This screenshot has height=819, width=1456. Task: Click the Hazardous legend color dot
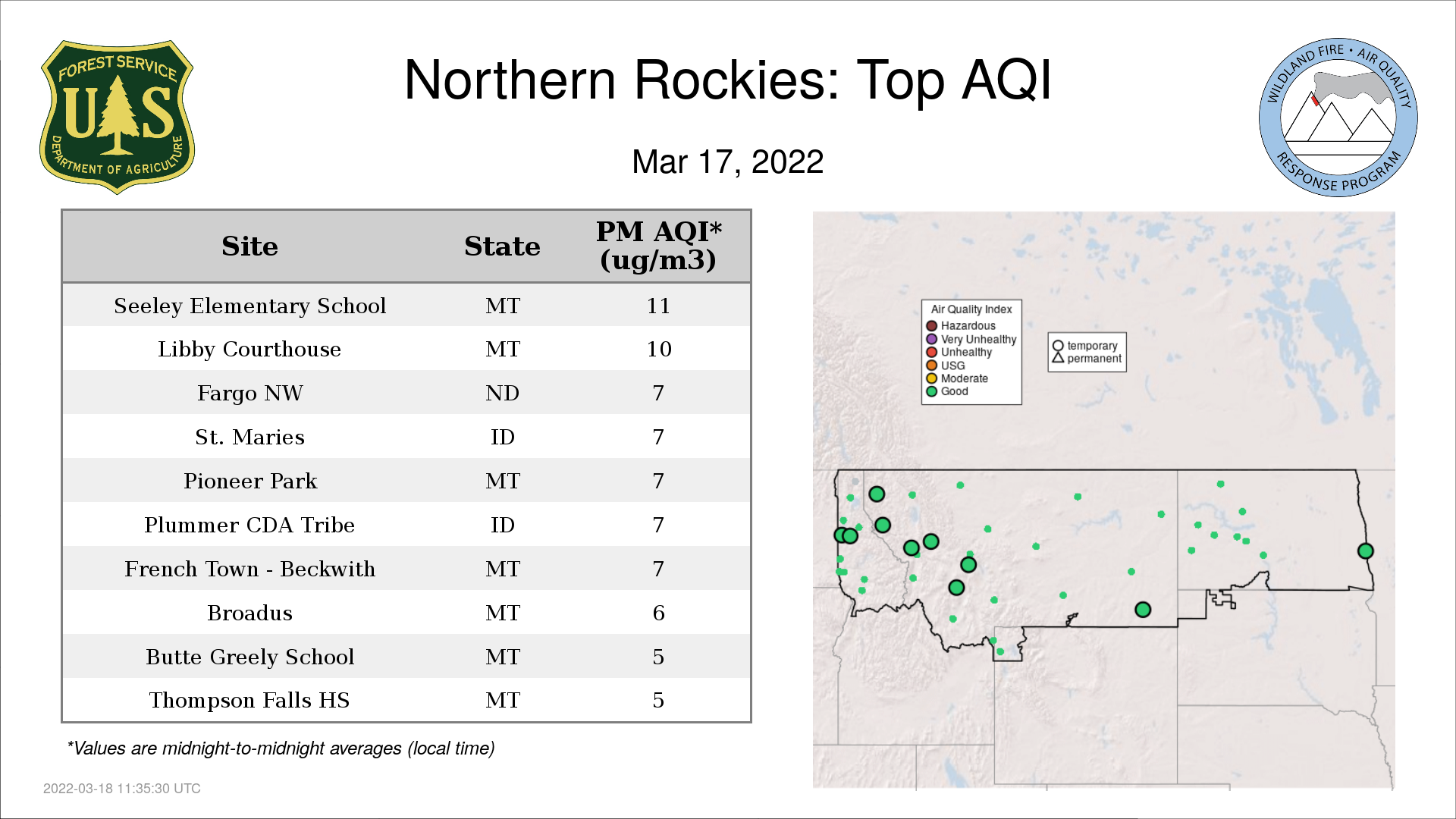(932, 326)
